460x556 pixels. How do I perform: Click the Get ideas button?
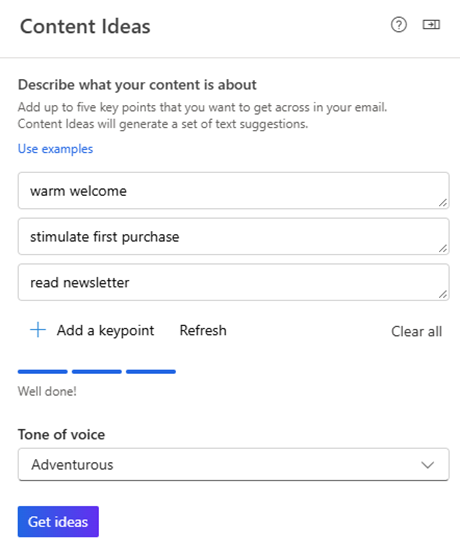tap(58, 522)
